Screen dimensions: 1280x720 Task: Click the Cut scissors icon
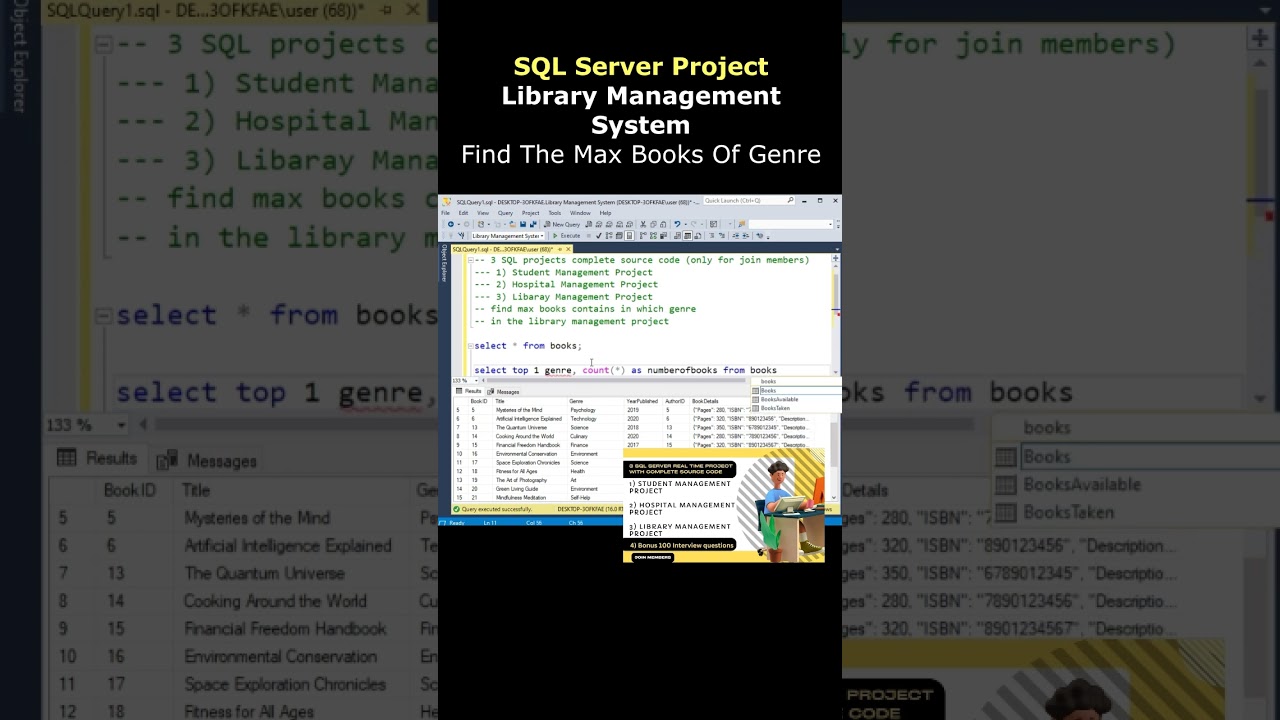[643, 224]
